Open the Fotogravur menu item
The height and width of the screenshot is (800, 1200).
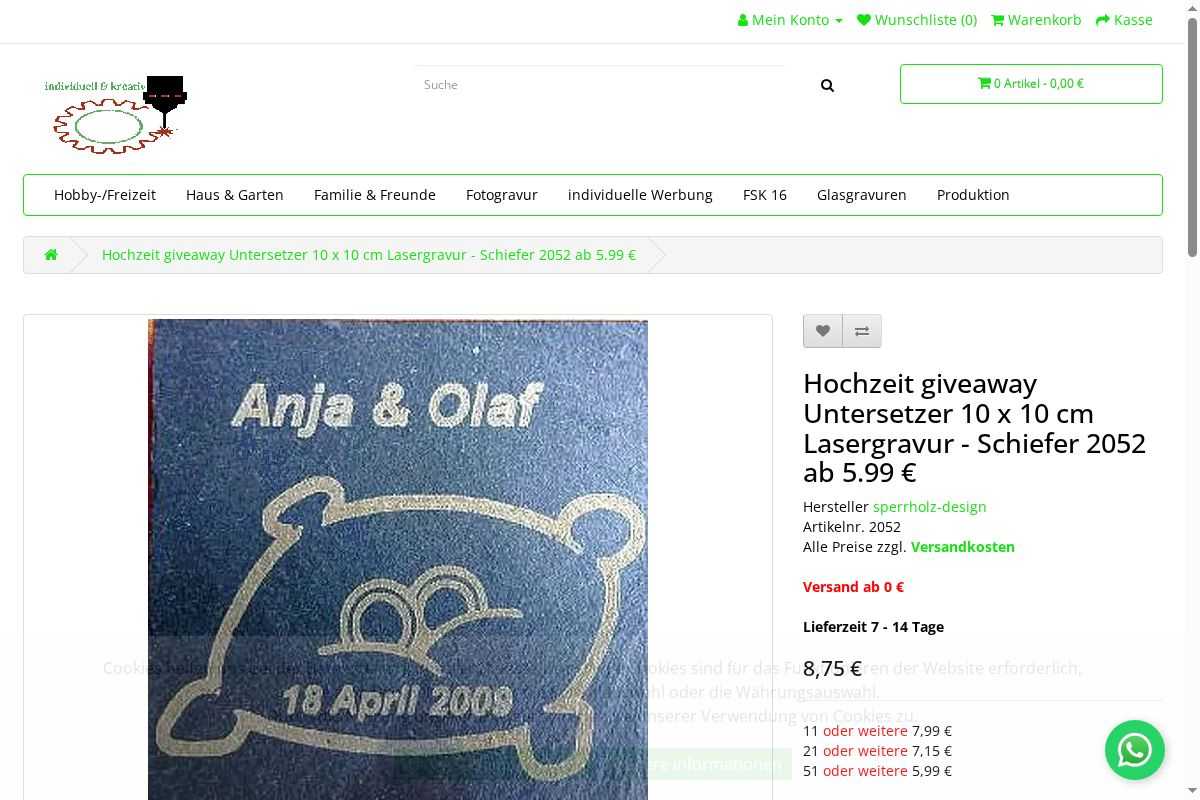click(502, 195)
